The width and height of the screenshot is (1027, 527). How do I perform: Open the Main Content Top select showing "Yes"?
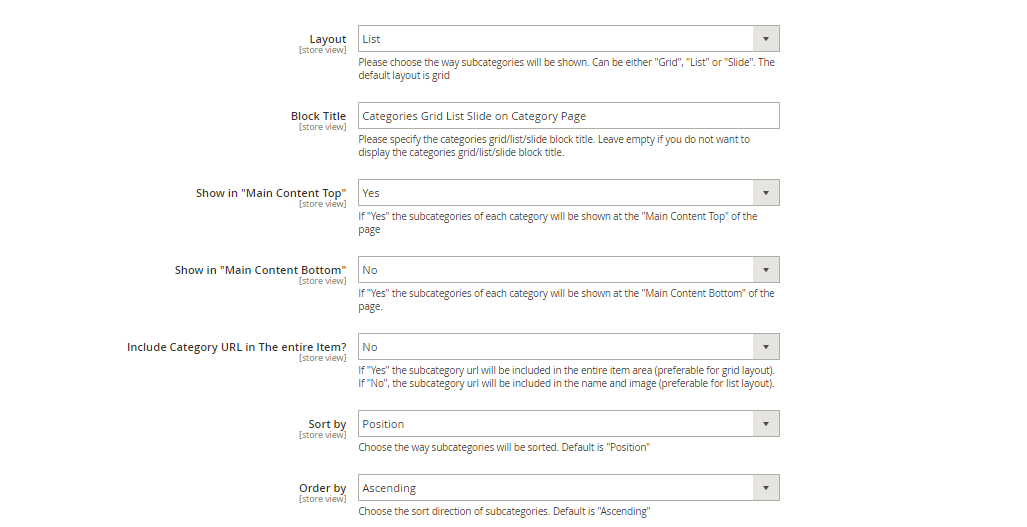click(x=569, y=193)
